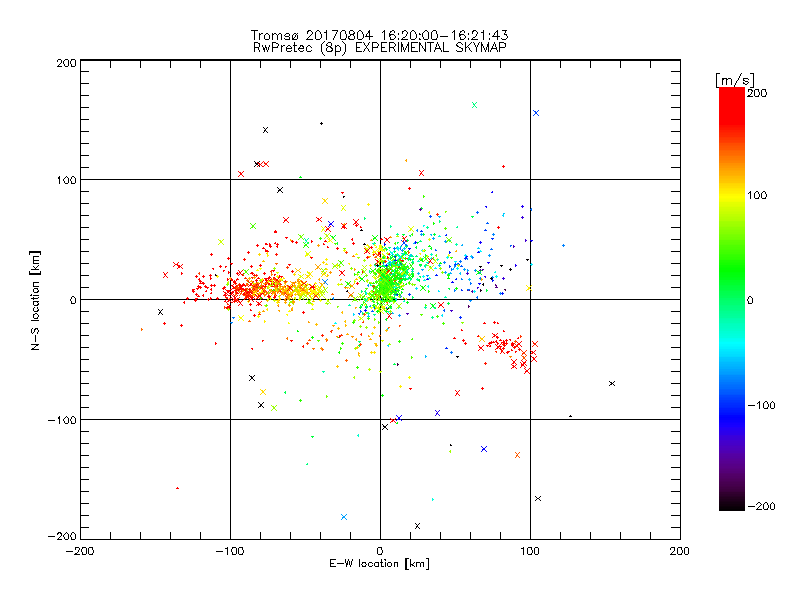Image resolution: width=800 pixels, height=600 pixels.
Task: Click the y-axis tick label "200" at top
Action: (66, 63)
